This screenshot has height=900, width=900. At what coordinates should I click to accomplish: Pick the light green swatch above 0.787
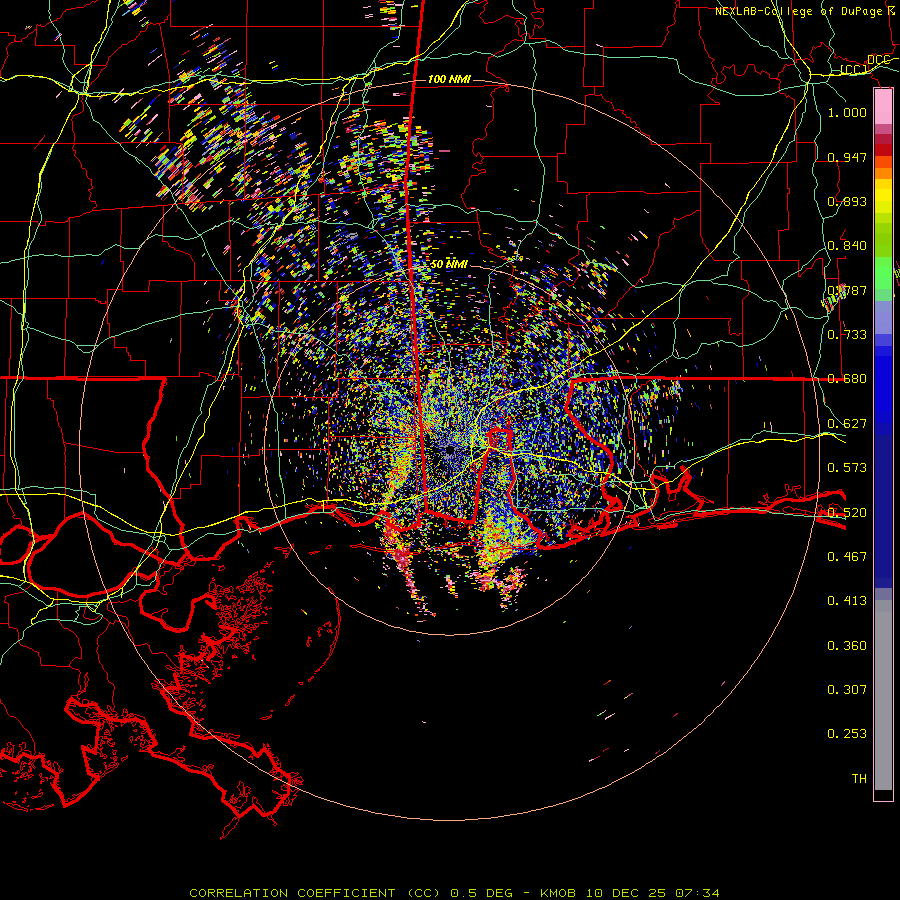coord(883,273)
